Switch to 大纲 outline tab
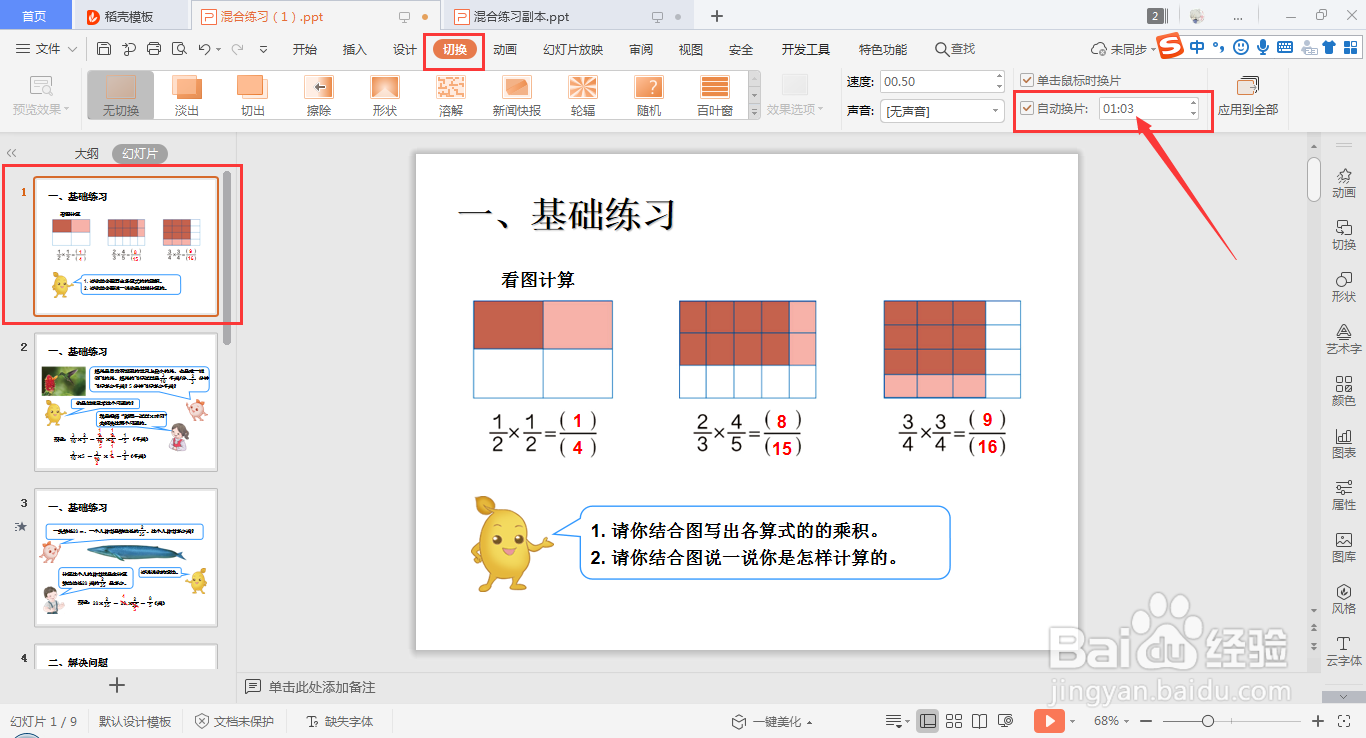The height and width of the screenshot is (738, 1366). pyautogui.click(x=87, y=154)
